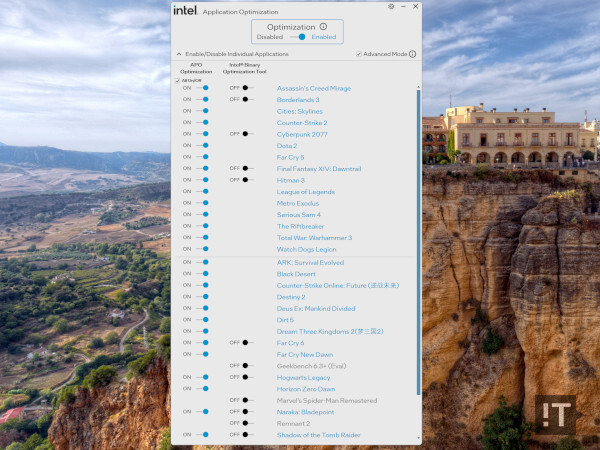Click the Enabled label under Optimization
This screenshot has height=450, width=600.
[x=324, y=37]
